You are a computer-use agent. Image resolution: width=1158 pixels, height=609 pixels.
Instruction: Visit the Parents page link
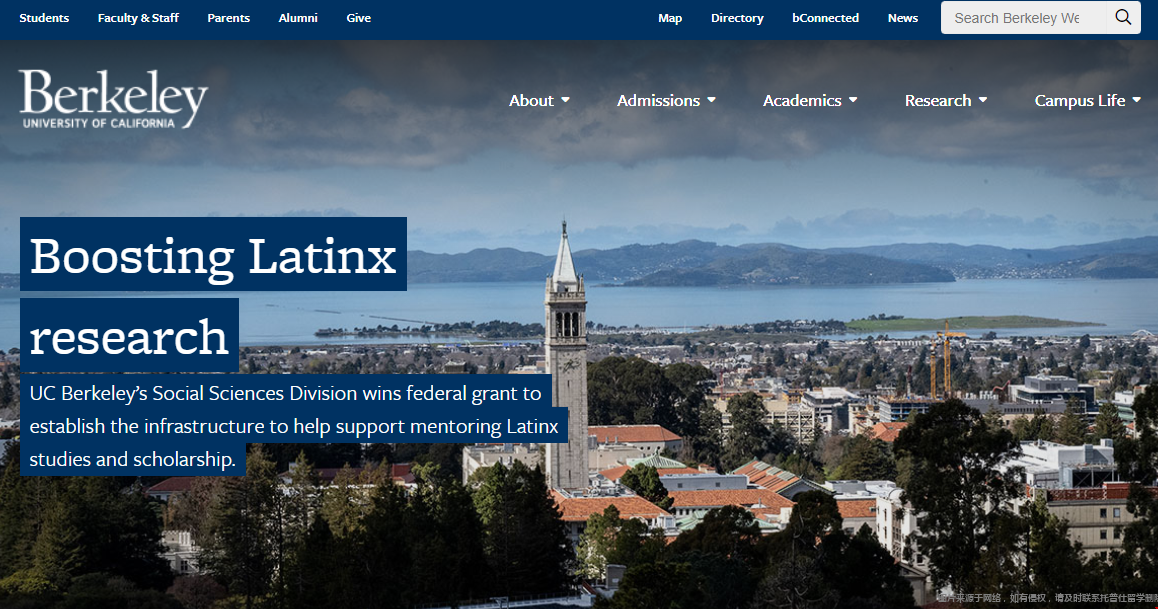229,18
